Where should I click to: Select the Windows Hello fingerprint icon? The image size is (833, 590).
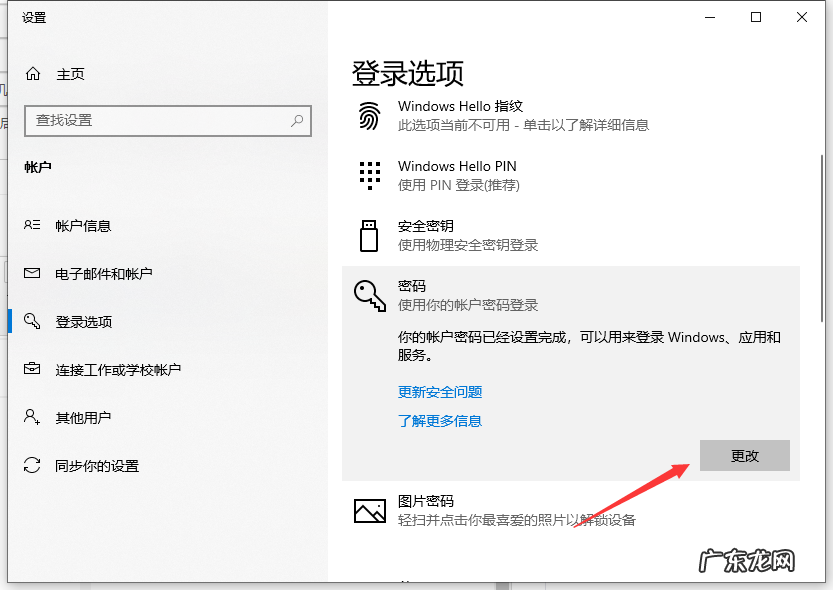(x=370, y=115)
